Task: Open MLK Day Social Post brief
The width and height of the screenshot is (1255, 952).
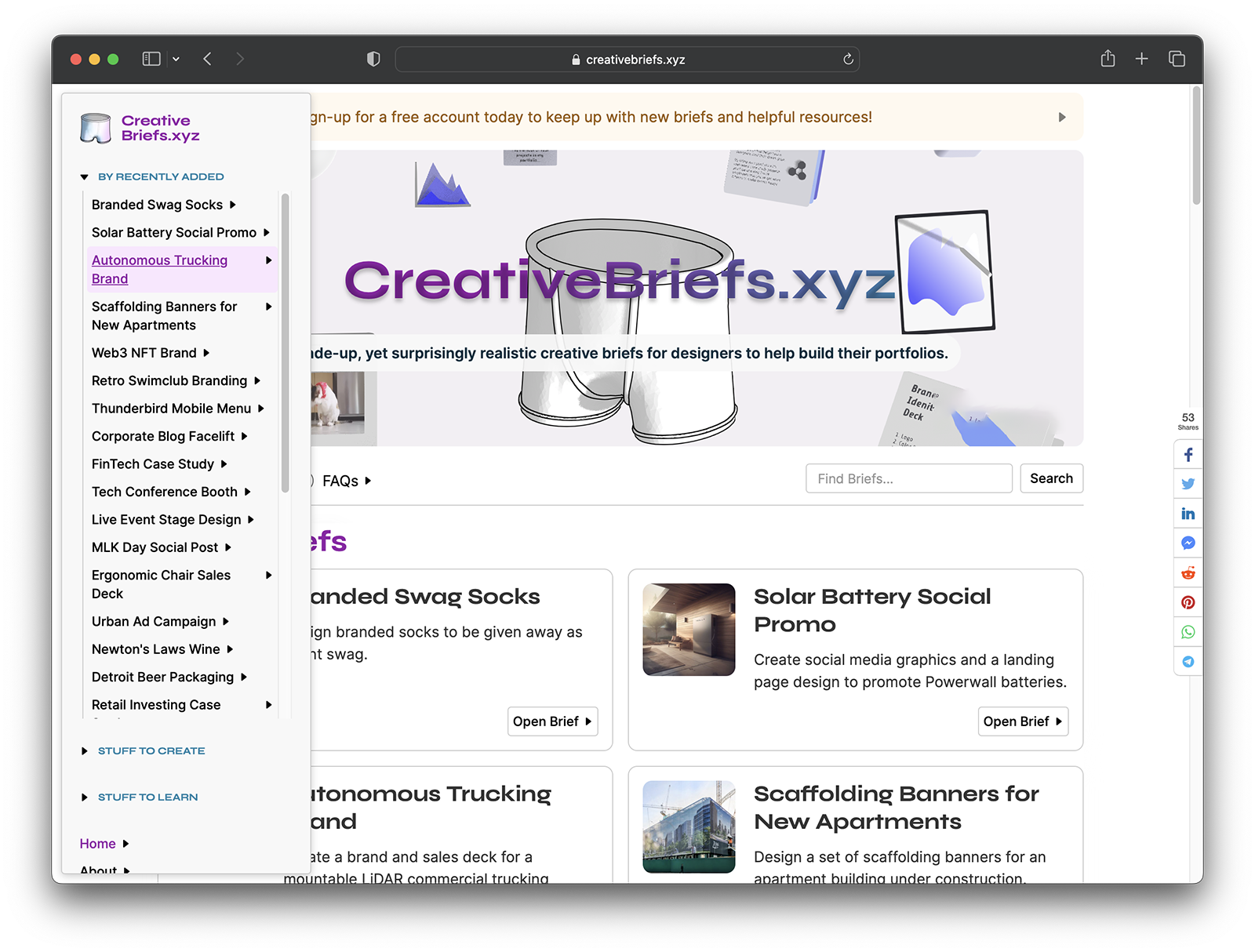Action: pyautogui.click(x=161, y=547)
